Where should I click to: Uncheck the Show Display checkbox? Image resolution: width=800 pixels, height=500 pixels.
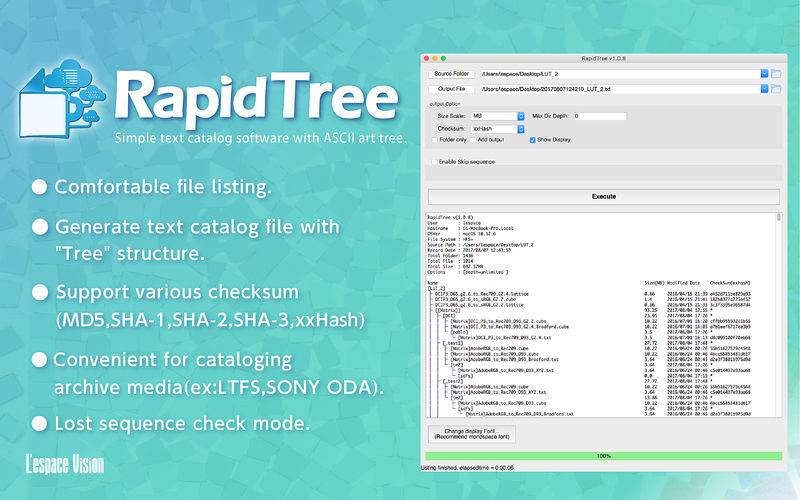(x=532, y=140)
